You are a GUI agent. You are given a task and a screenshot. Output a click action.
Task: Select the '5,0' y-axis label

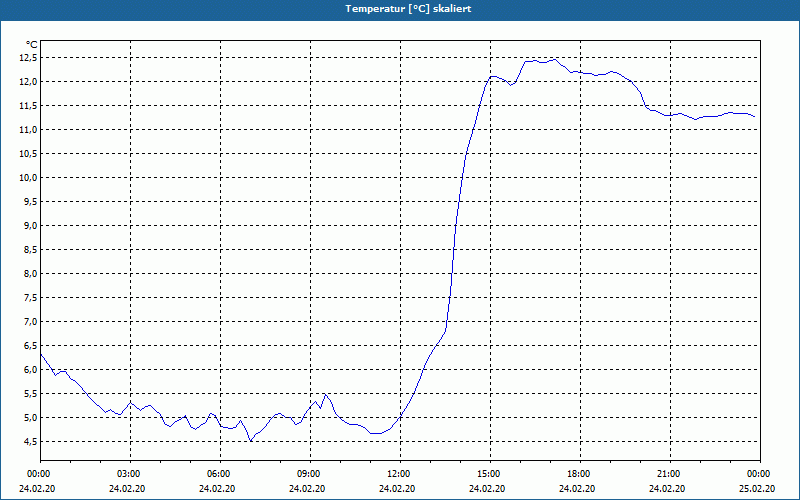[30, 417]
